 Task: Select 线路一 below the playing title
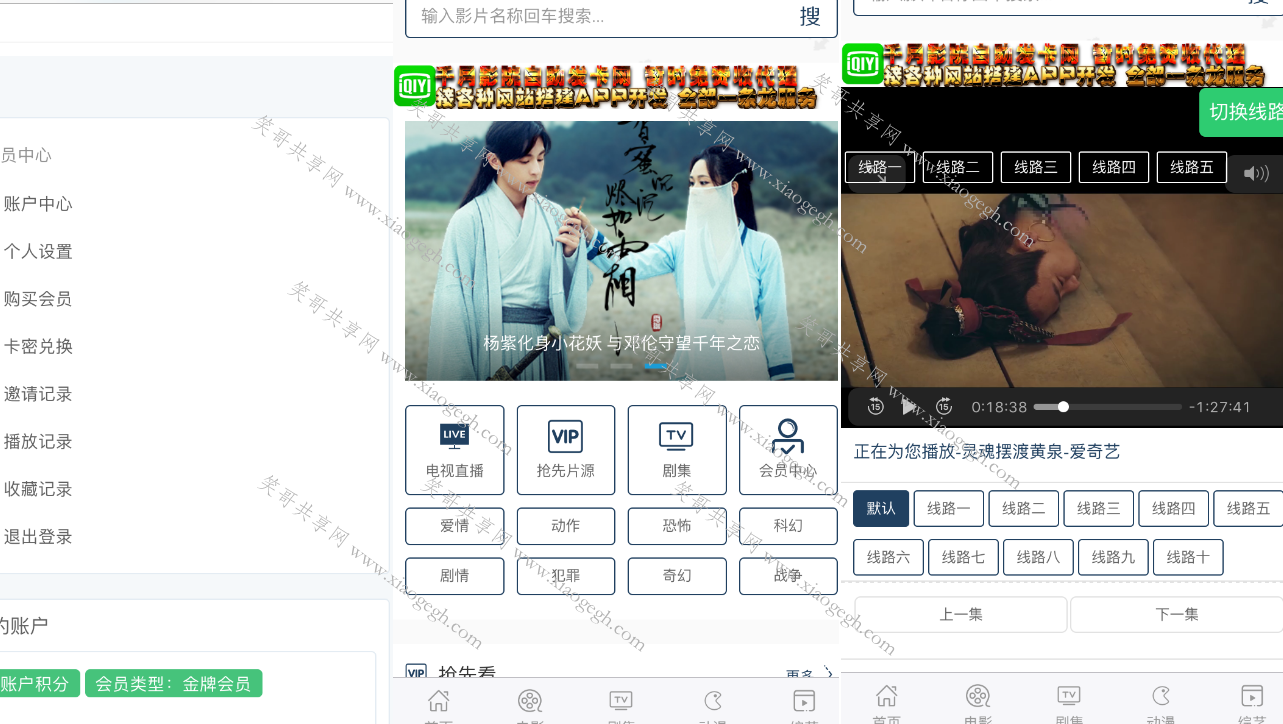click(949, 508)
